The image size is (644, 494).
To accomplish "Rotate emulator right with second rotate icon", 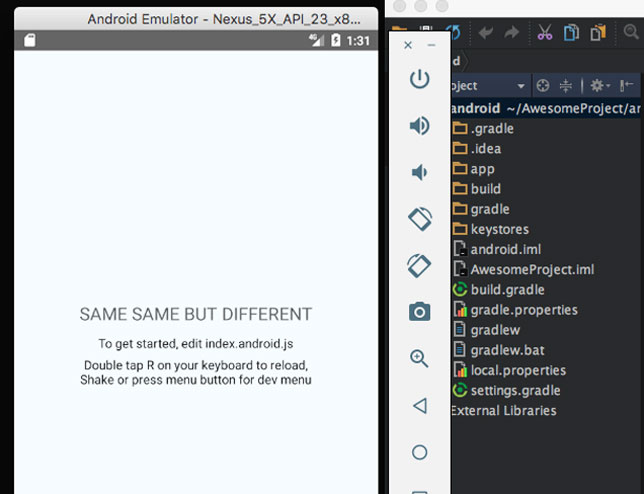I will point(419,266).
